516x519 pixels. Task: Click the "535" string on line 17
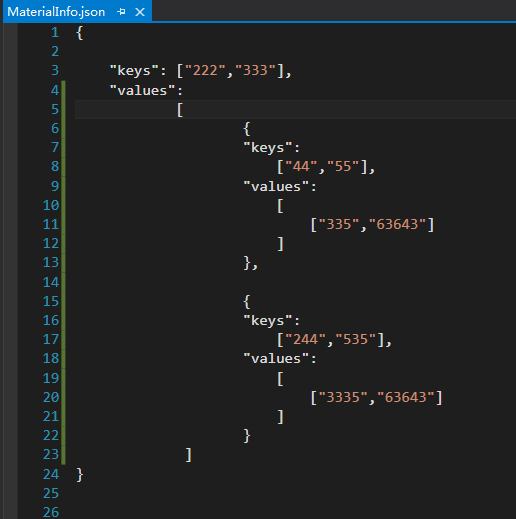356,339
